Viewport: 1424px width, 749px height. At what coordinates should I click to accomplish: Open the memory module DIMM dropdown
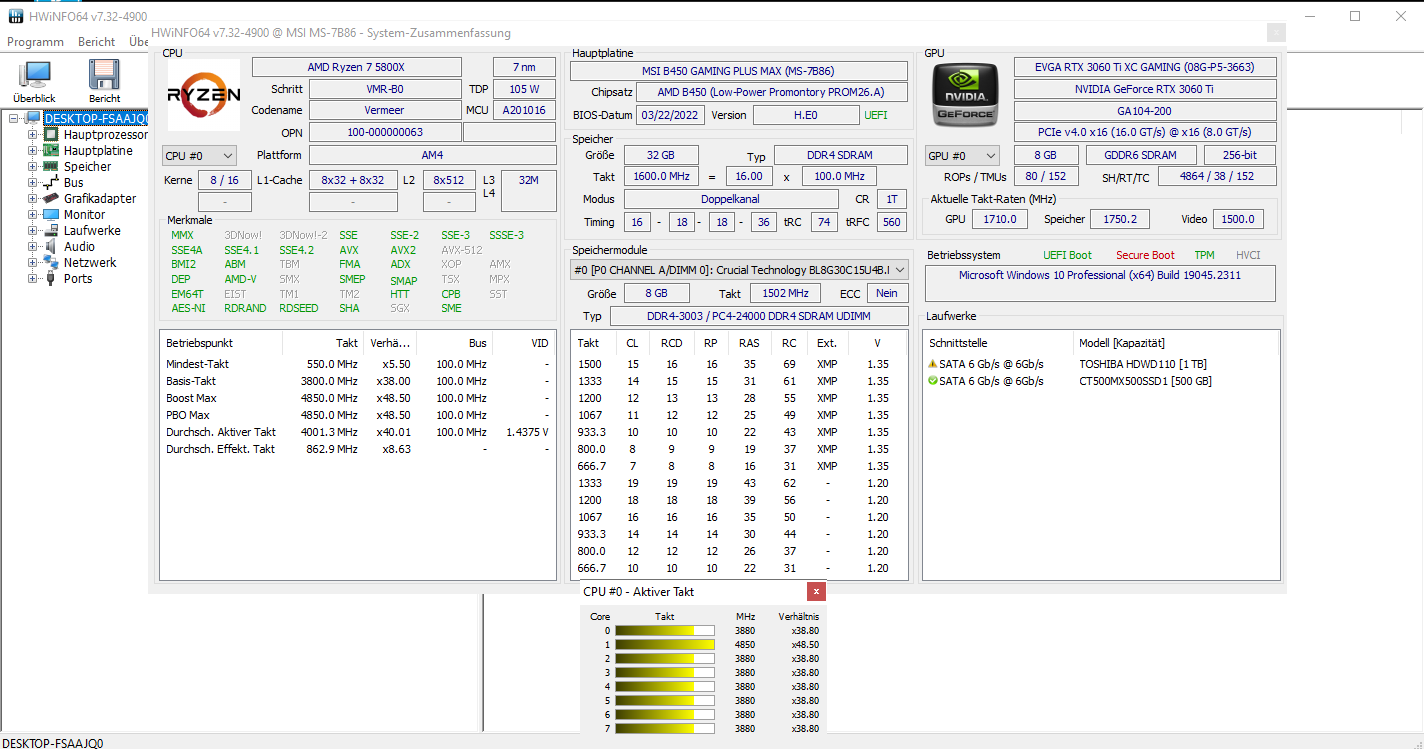click(739, 270)
